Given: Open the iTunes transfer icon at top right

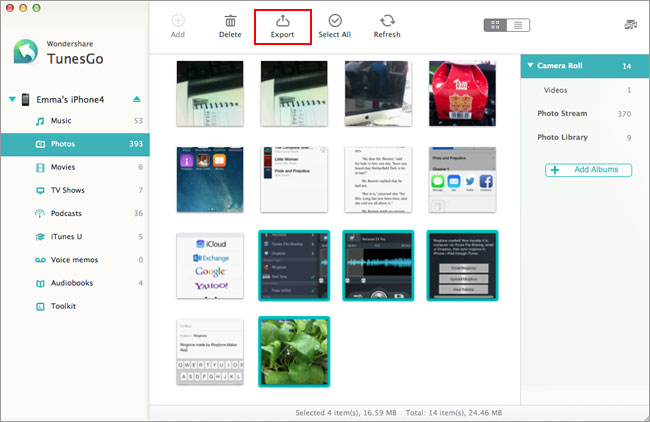Looking at the screenshot, I should [631, 25].
